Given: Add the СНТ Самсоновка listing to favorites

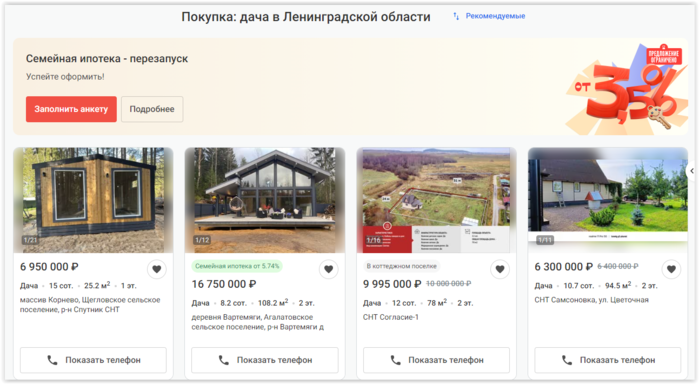Looking at the screenshot, I should 671,269.
